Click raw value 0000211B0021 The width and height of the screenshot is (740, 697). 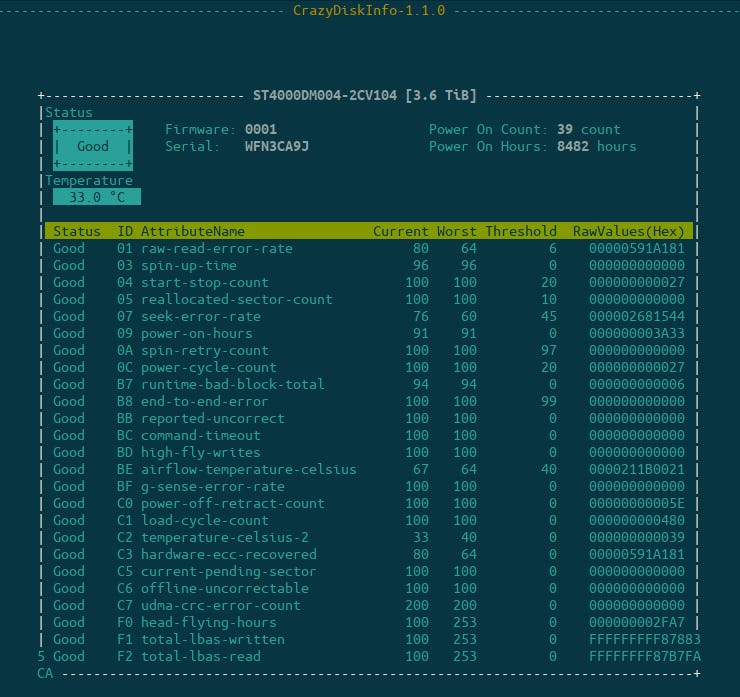(637, 469)
